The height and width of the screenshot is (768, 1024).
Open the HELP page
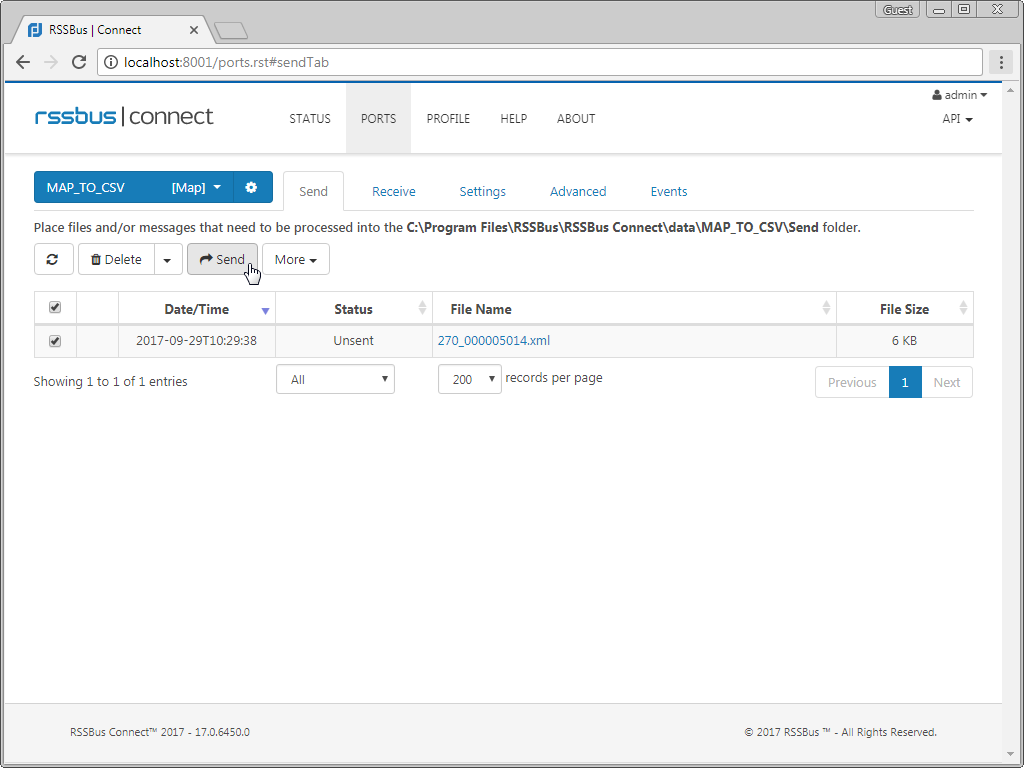tap(514, 119)
